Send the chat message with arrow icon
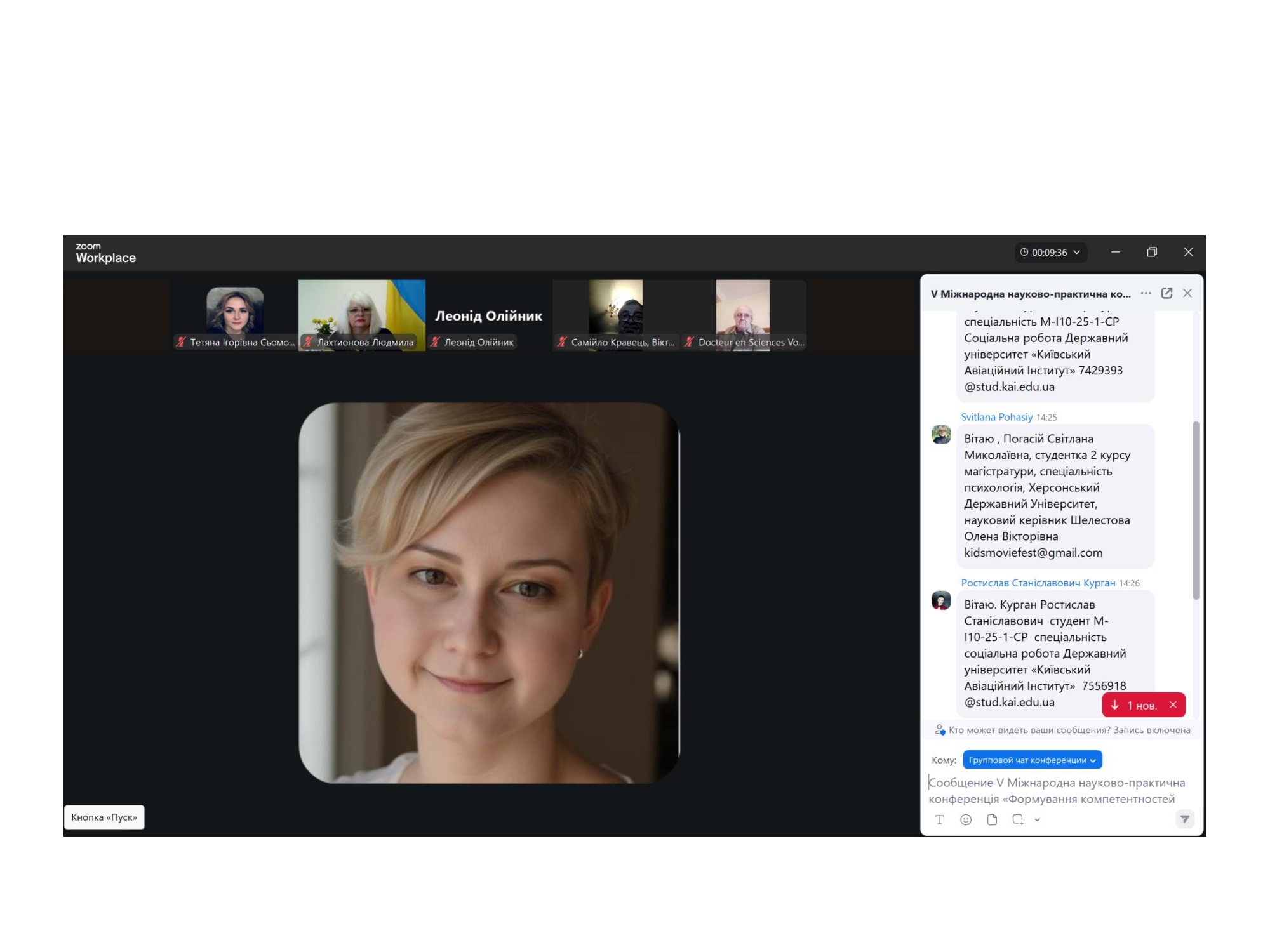This screenshot has width=1270, height=952. click(x=1184, y=819)
